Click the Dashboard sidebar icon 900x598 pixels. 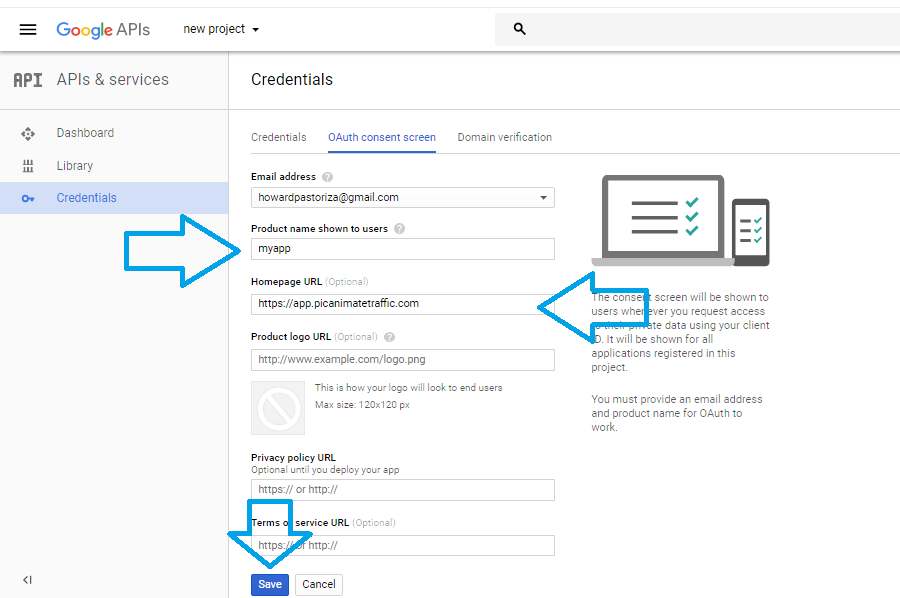click(x=28, y=134)
